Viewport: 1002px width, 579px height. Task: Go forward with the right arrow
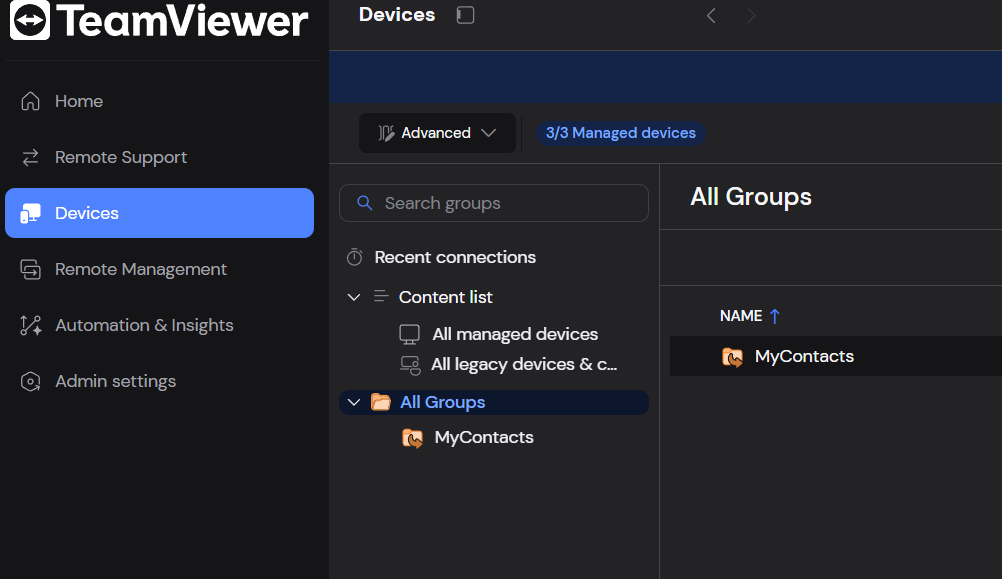[x=751, y=15]
